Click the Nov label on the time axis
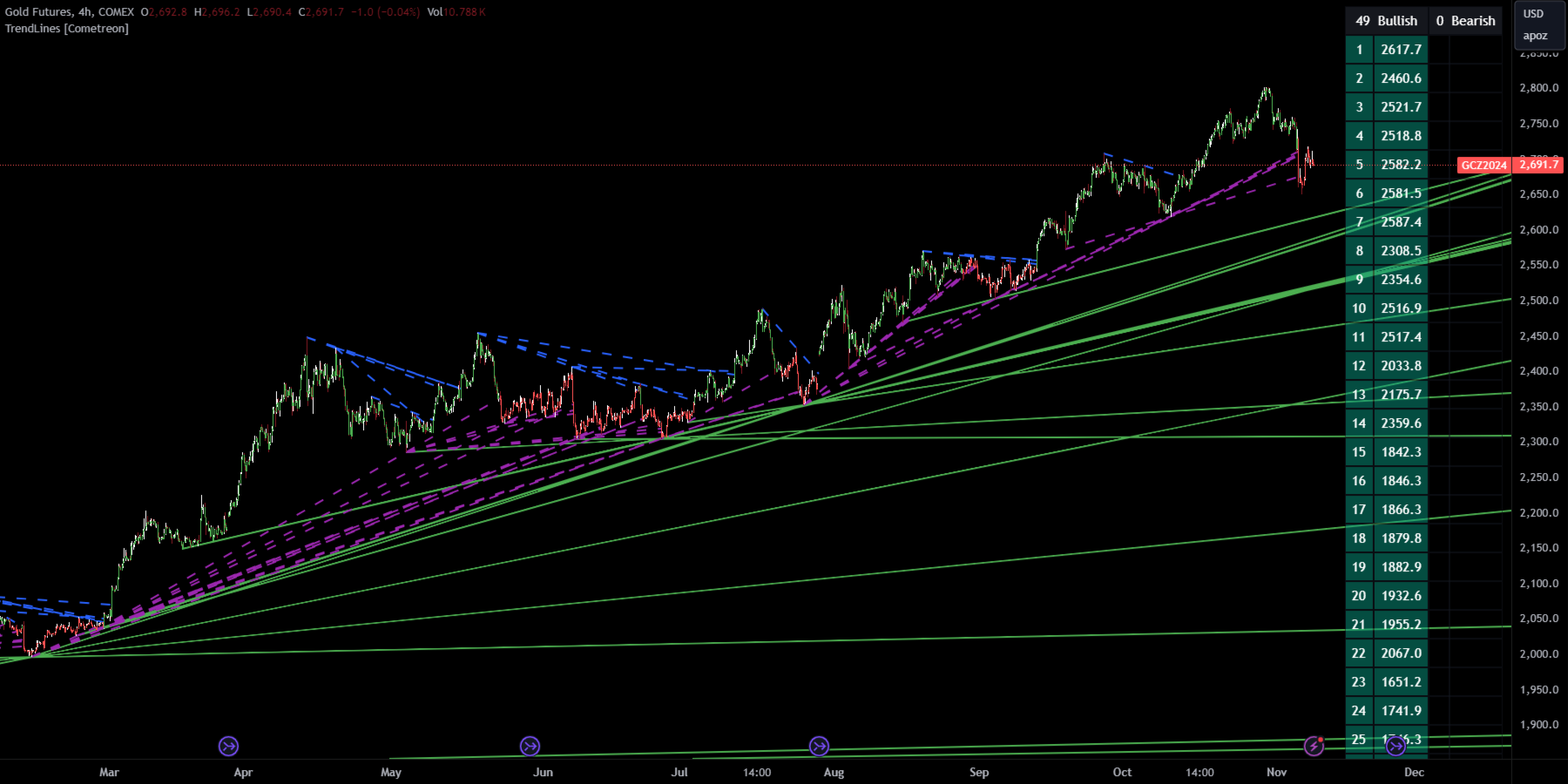 (x=1276, y=772)
